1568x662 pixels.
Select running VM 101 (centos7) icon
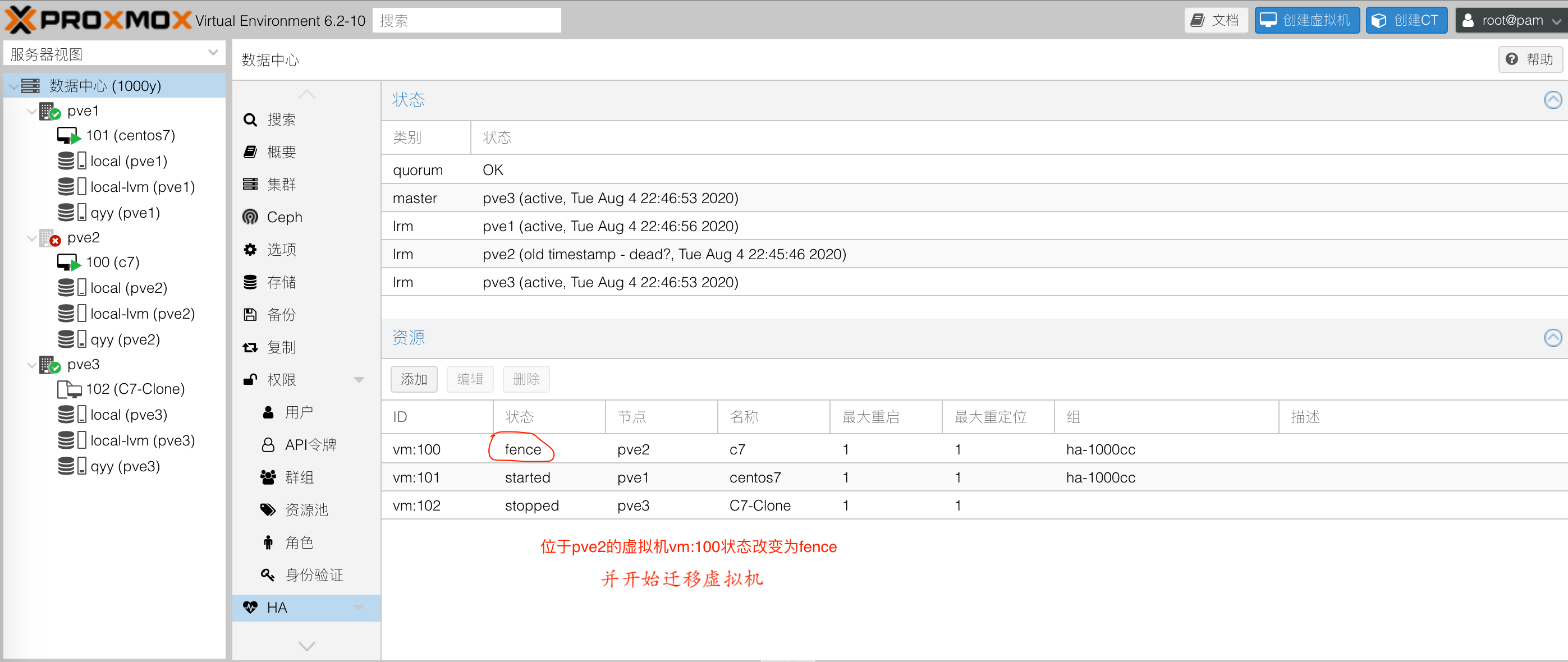[x=69, y=135]
